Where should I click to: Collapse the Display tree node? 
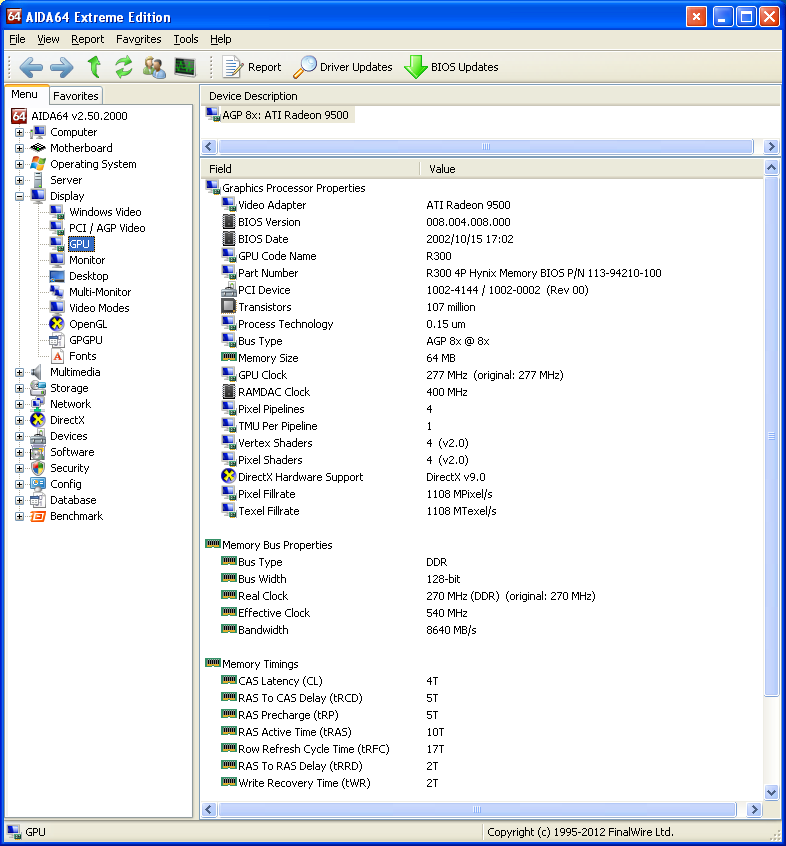click(19, 196)
